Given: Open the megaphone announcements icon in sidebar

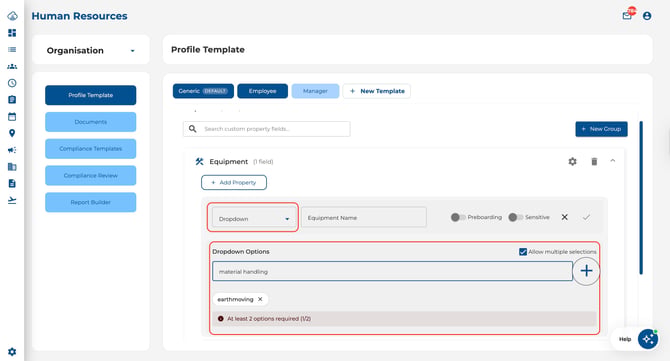Looking at the screenshot, I should (x=12, y=150).
